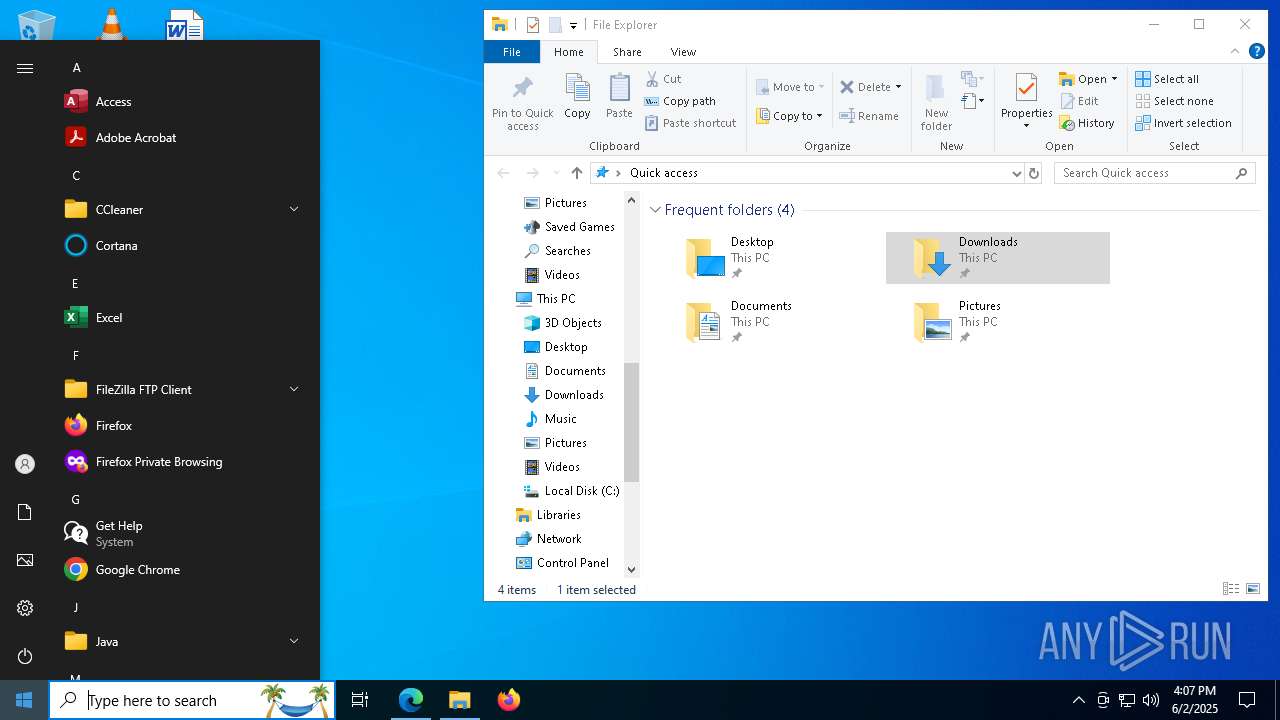The width and height of the screenshot is (1280, 720).
Task: Open the Delete dropdown arrow
Action: pyautogui.click(x=898, y=87)
